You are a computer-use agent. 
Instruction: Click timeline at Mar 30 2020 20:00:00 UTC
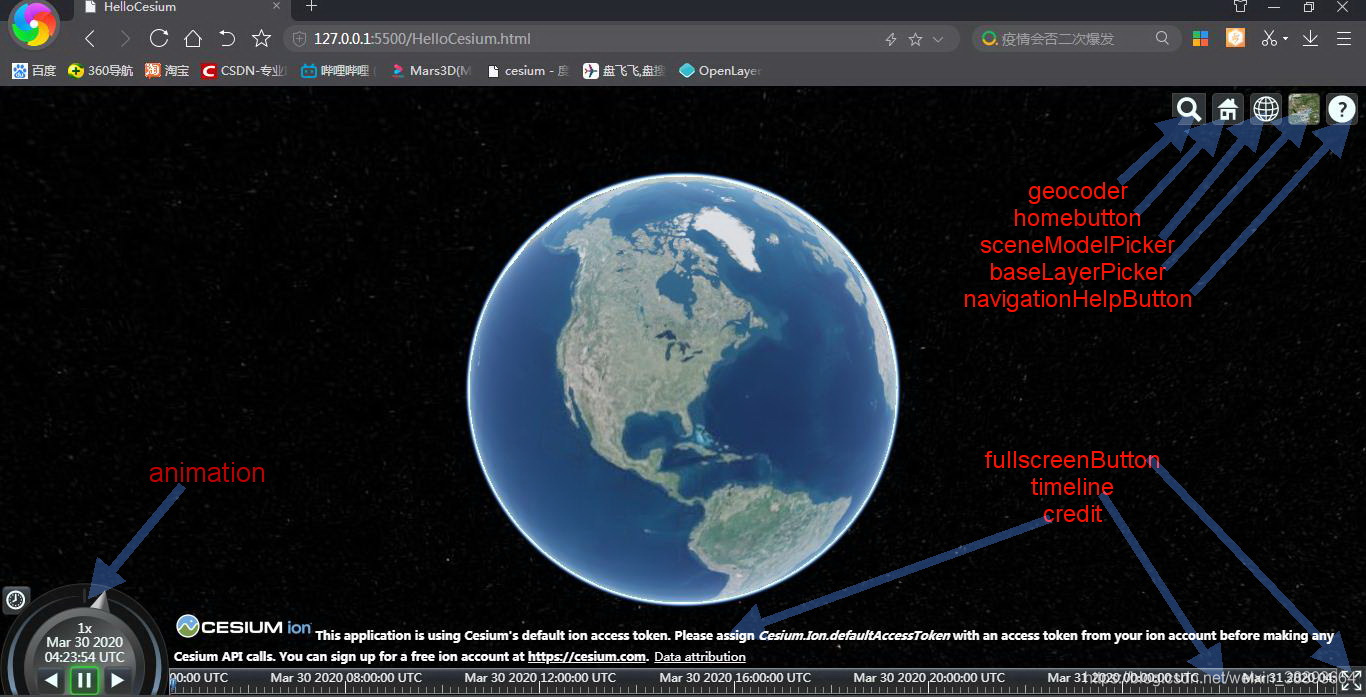click(x=929, y=678)
